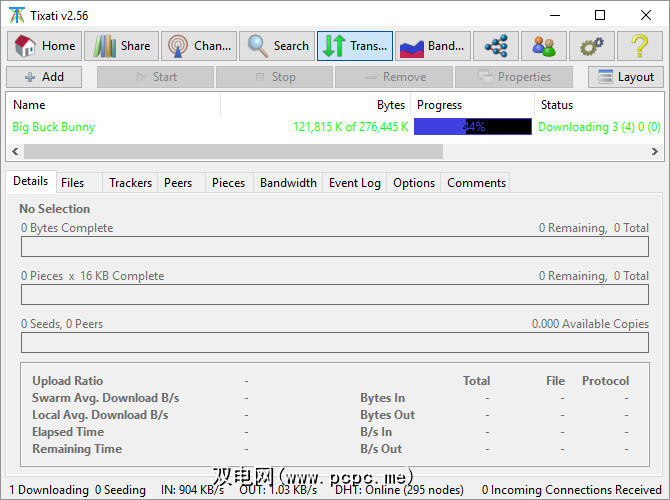Switch to the Pieces tab
670x500 pixels.
pos(229,183)
